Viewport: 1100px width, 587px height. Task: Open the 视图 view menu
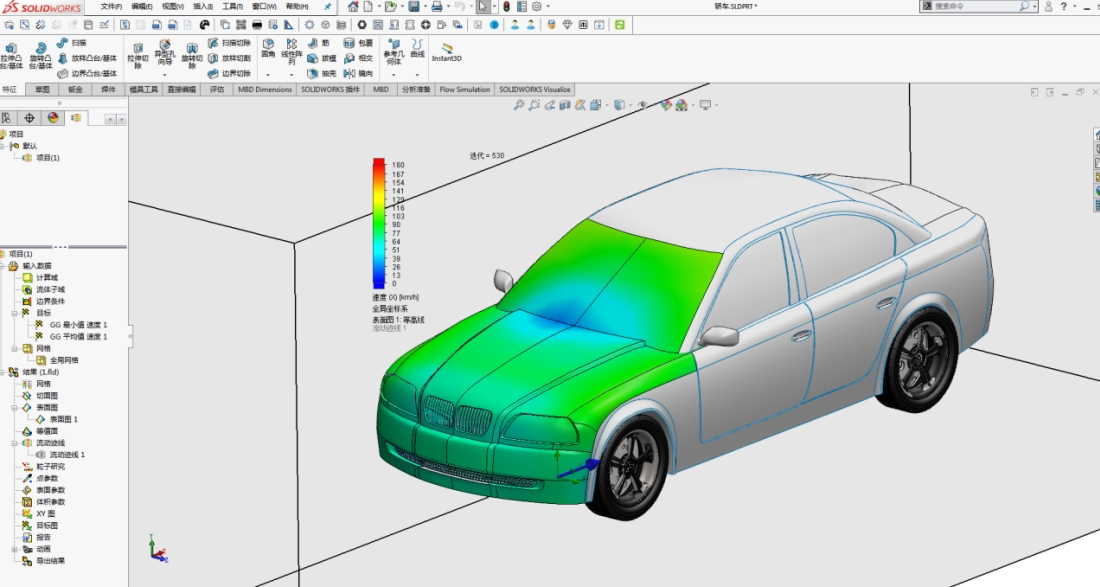coord(173,6)
